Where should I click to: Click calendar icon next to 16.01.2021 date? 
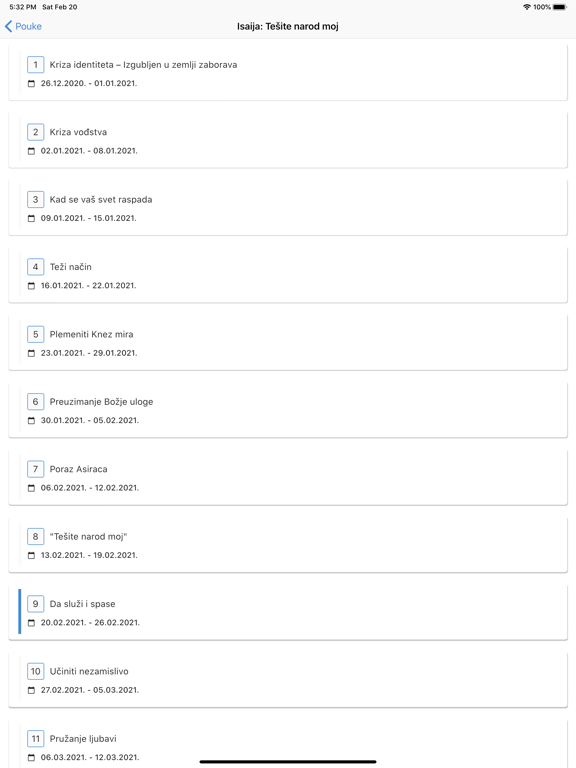coord(31,286)
